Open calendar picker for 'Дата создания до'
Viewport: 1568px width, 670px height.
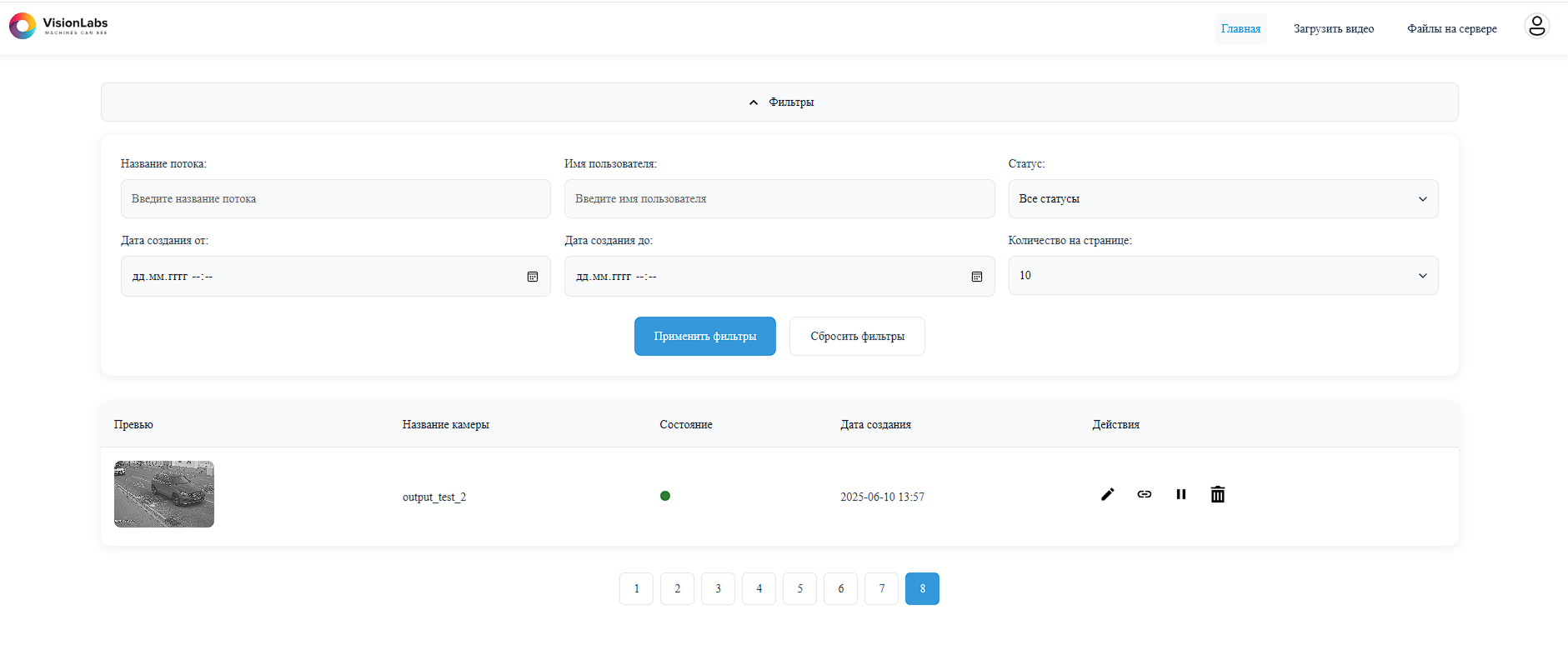point(977,277)
